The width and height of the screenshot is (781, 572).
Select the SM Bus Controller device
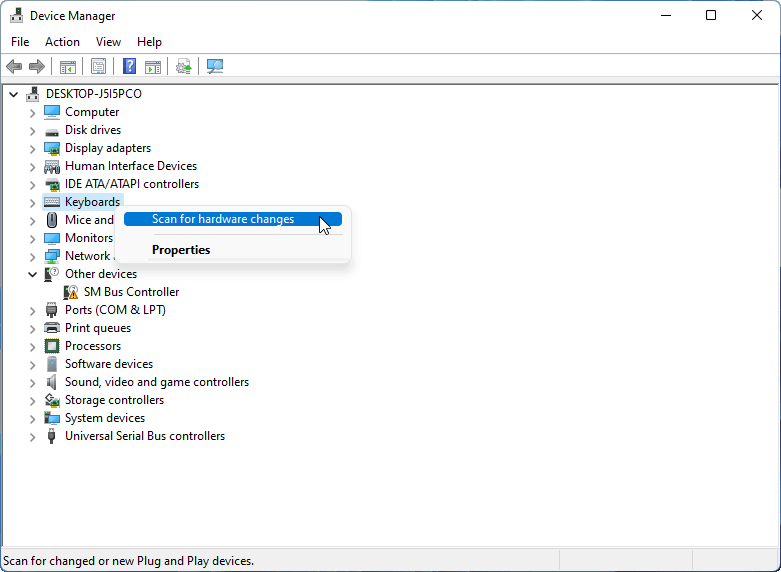click(131, 292)
